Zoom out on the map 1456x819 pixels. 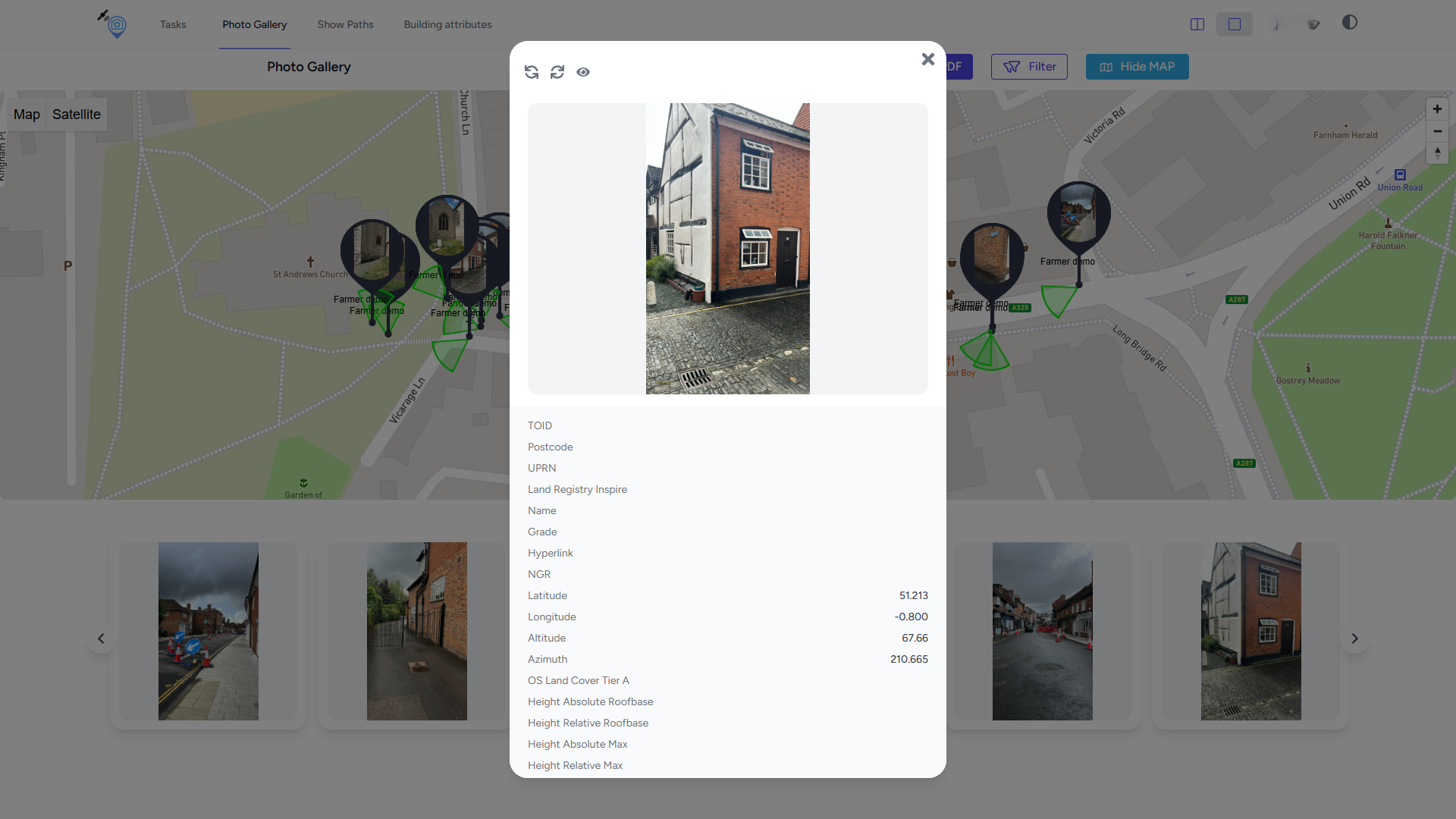pyautogui.click(x=1437, y=131)
